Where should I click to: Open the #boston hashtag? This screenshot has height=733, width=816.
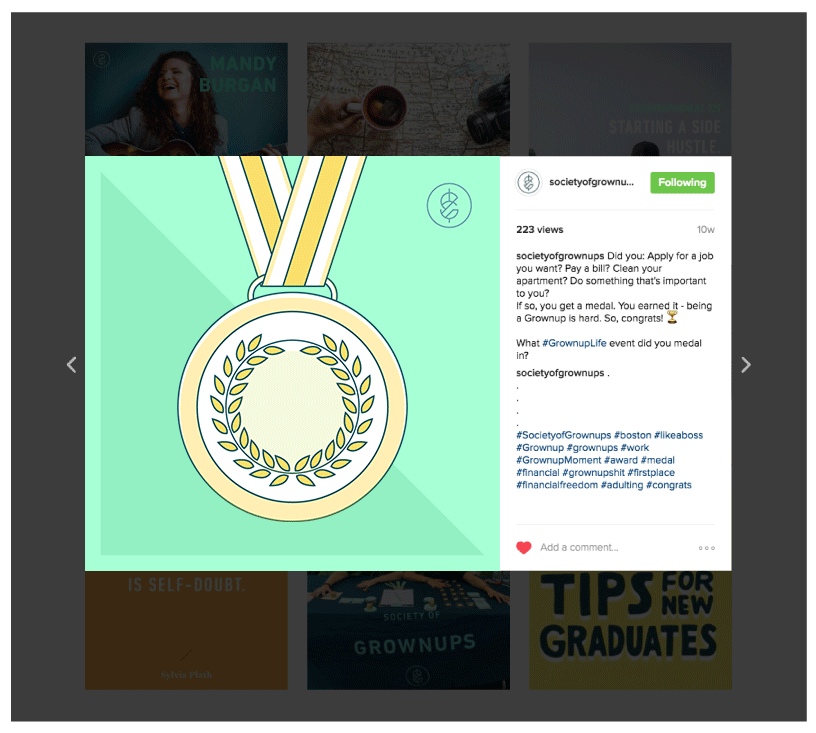(x=632, y=435)
